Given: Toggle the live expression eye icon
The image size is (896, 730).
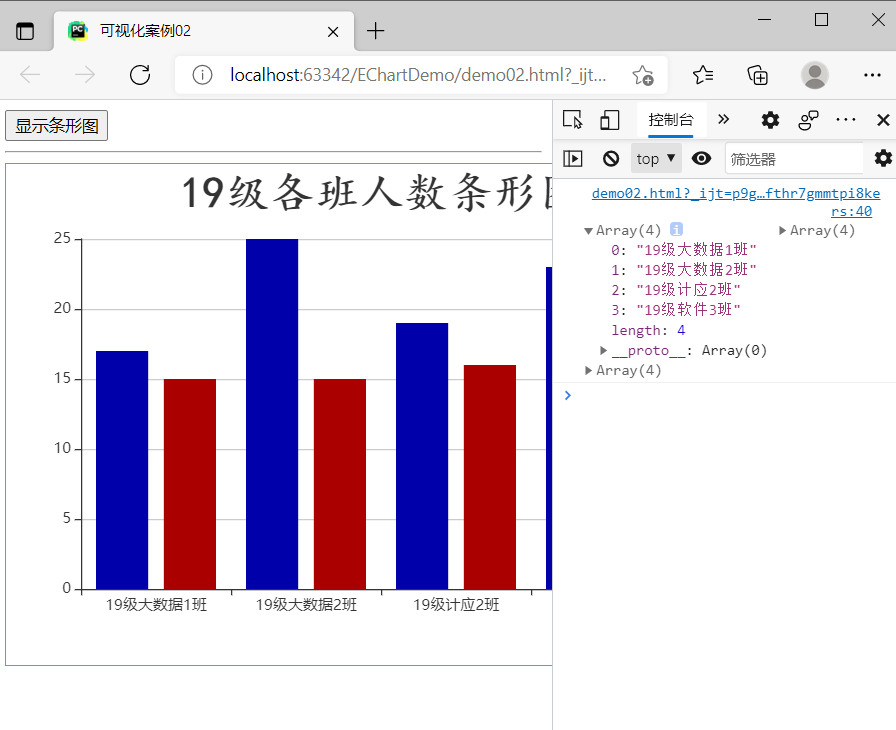Looking at the screenshot, I should tap(701, 158).
